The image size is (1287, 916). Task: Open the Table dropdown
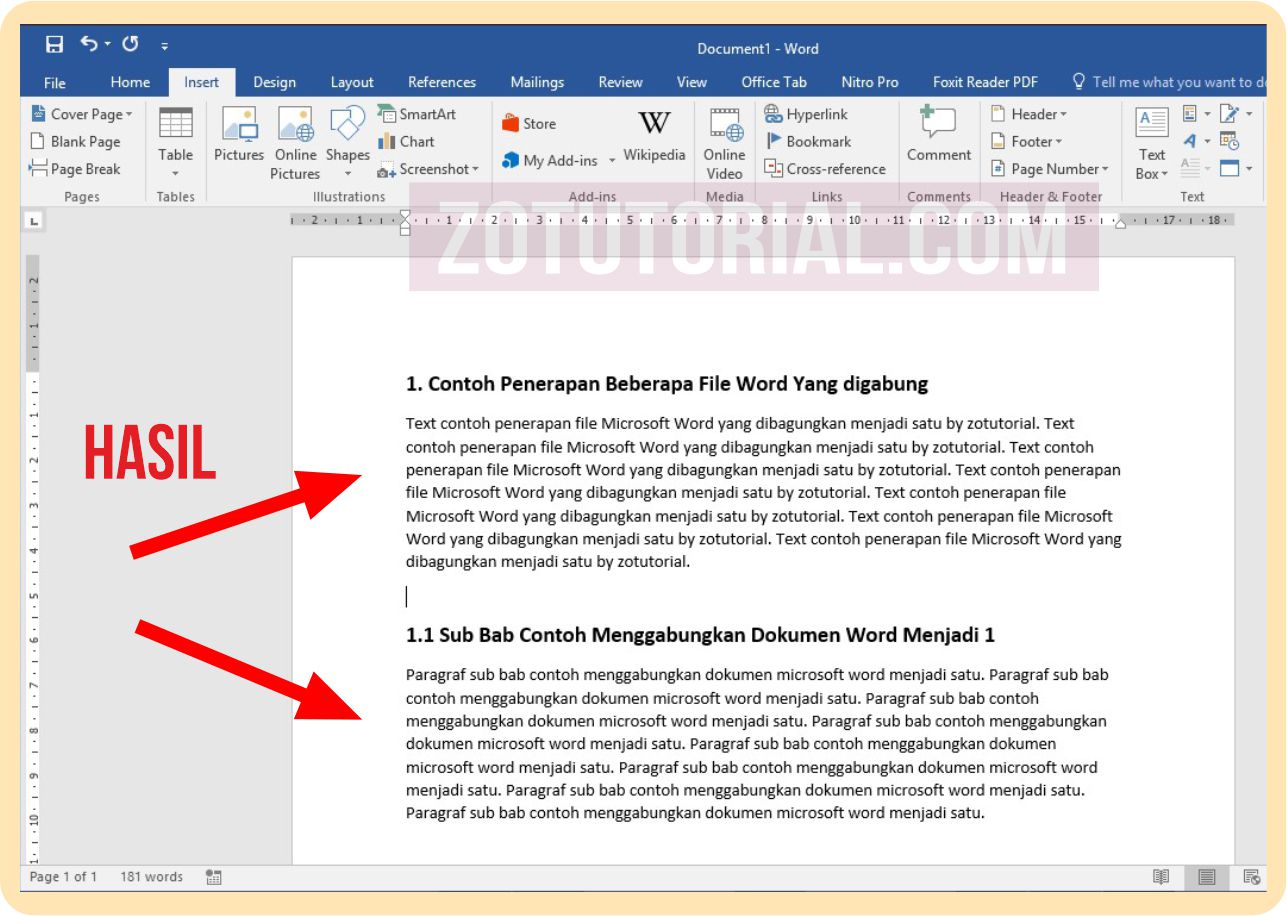point(175,144)
